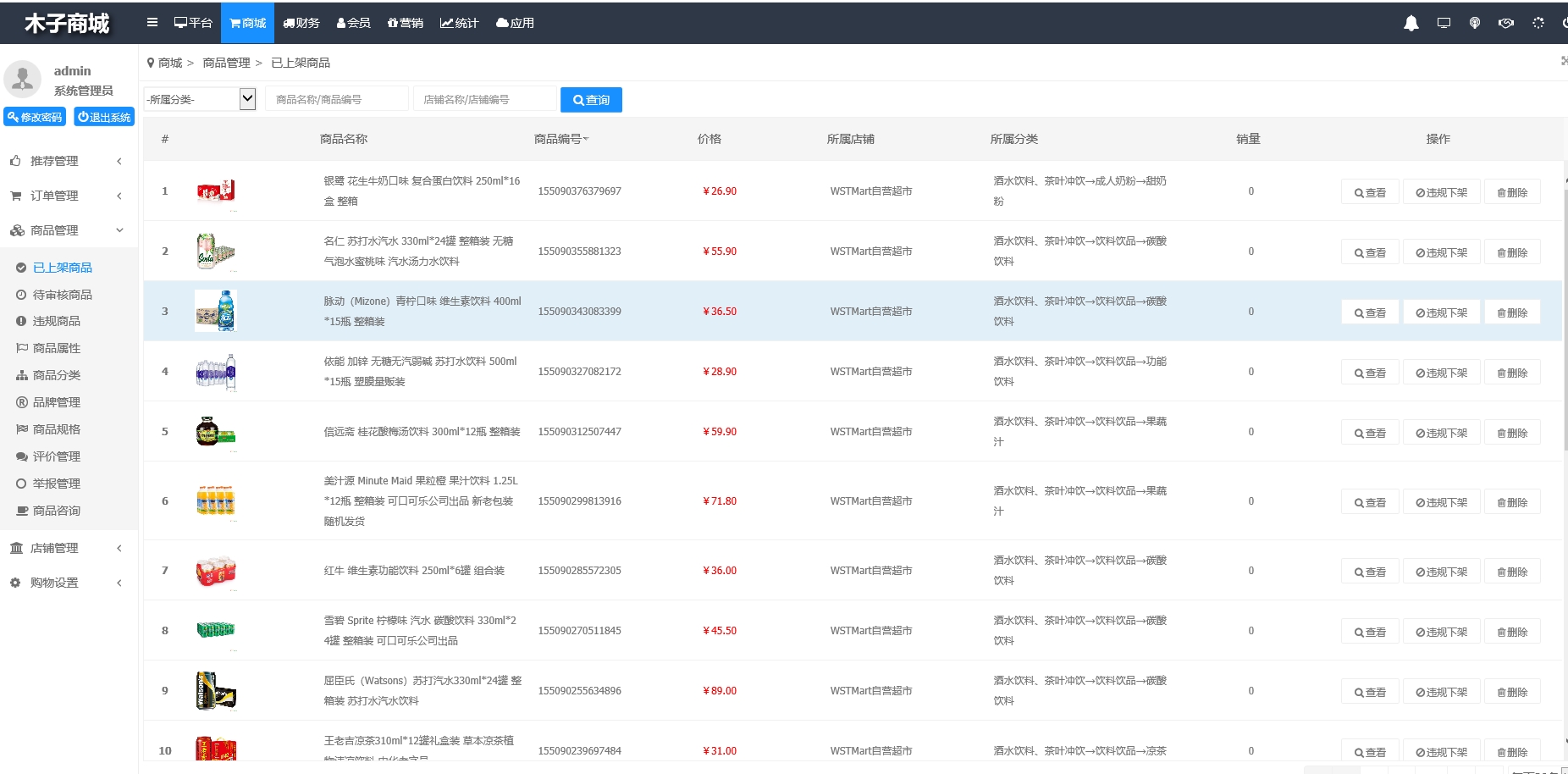Switch to the 商城 tab
The height and width of the screenshot is (774, 1568).
pos(248,23)
